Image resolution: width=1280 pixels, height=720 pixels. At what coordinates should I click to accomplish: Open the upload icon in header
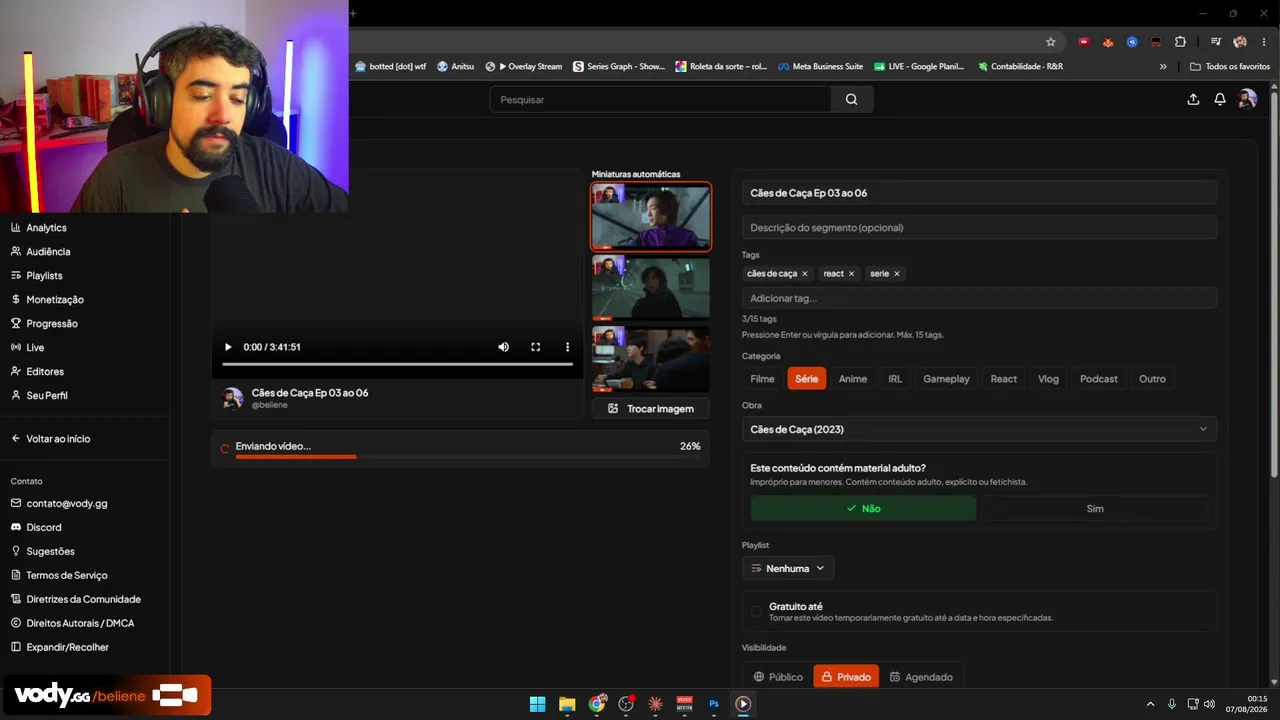pyautogui.click(x=1193, y=99)
